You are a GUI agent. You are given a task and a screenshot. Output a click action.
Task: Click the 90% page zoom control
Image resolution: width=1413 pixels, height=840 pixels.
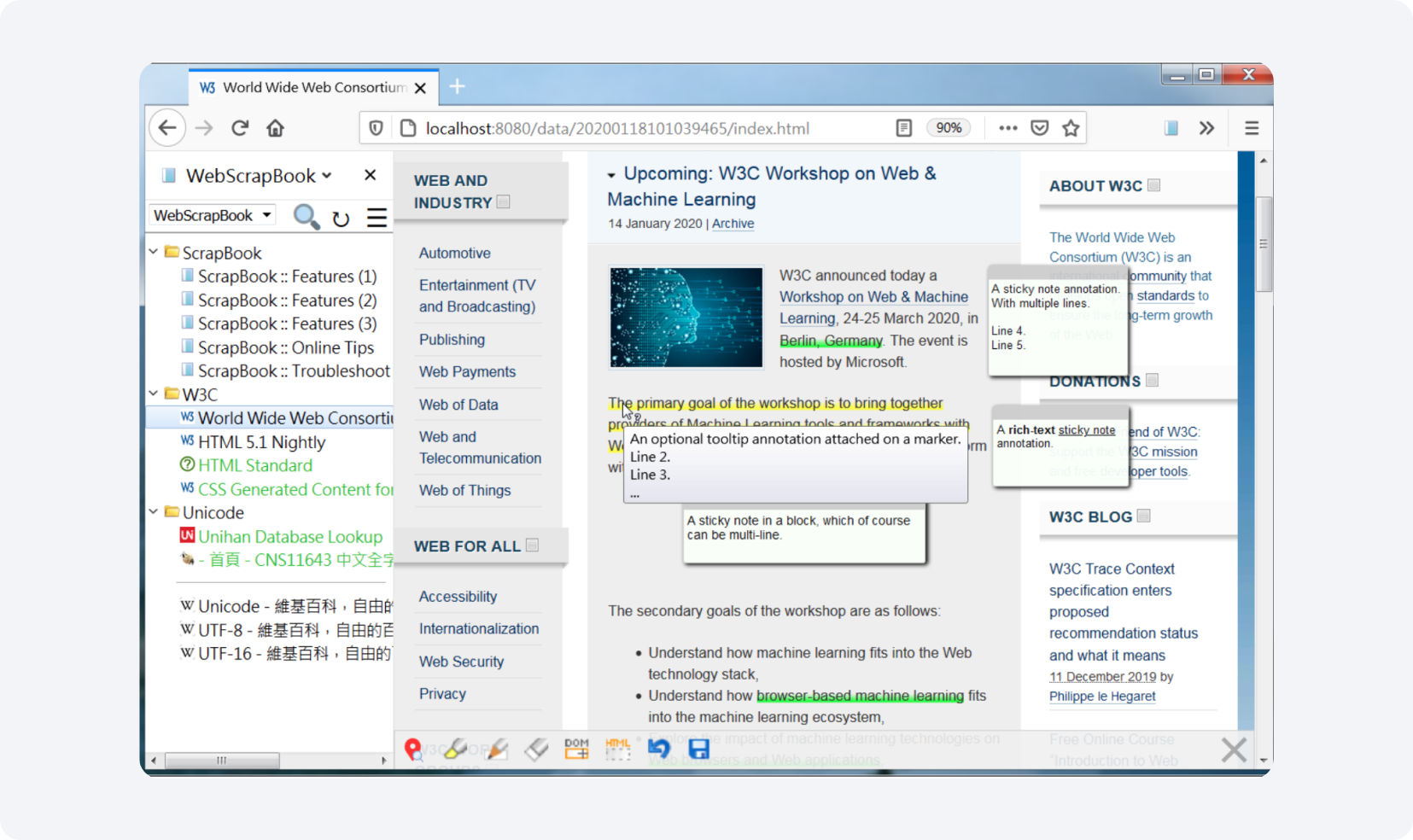coord(949,127)
